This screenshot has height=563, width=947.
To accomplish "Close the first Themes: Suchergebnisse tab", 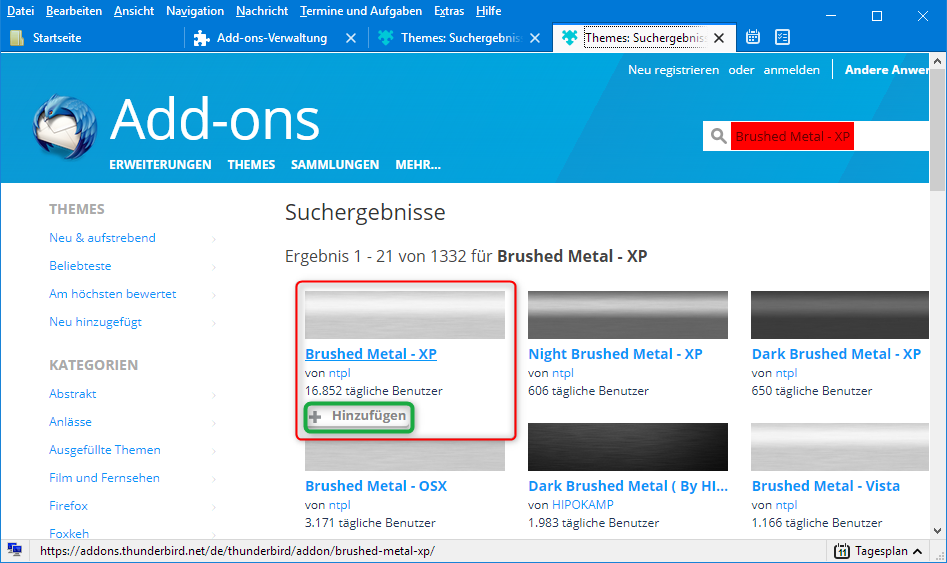I will click(x=534, y=38).
